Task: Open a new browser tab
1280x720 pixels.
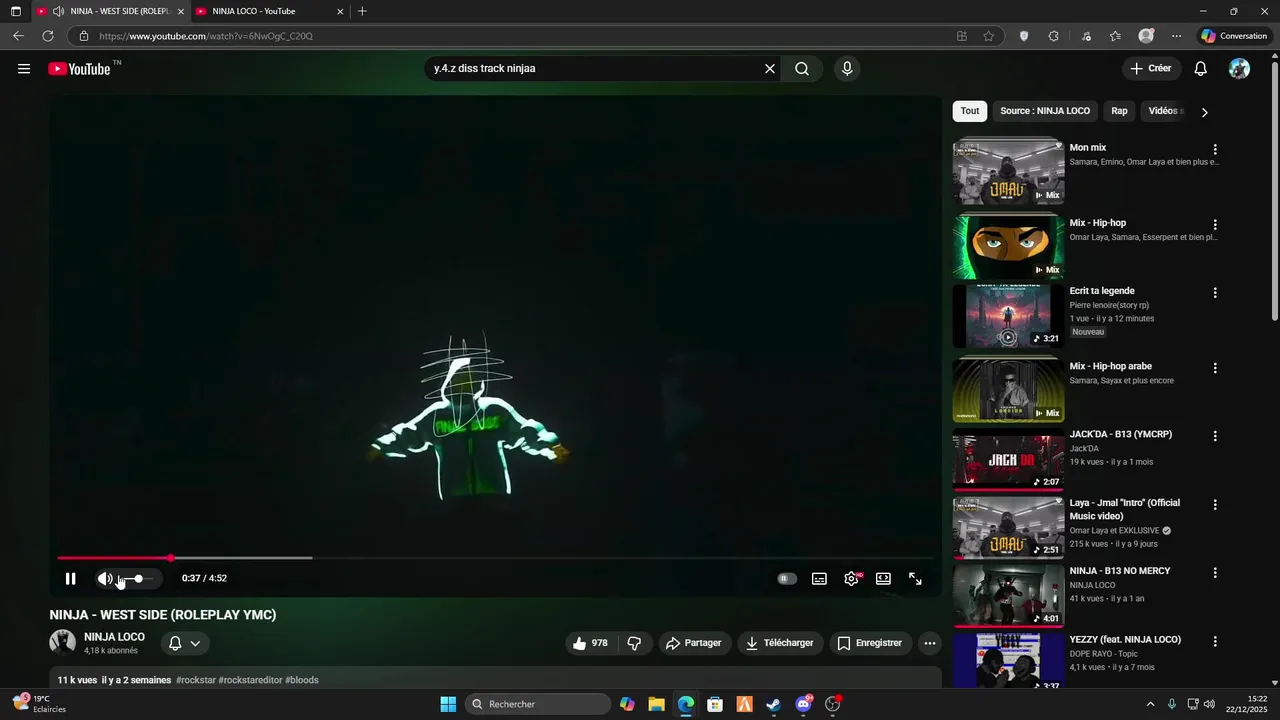Action: pos(362,11)
